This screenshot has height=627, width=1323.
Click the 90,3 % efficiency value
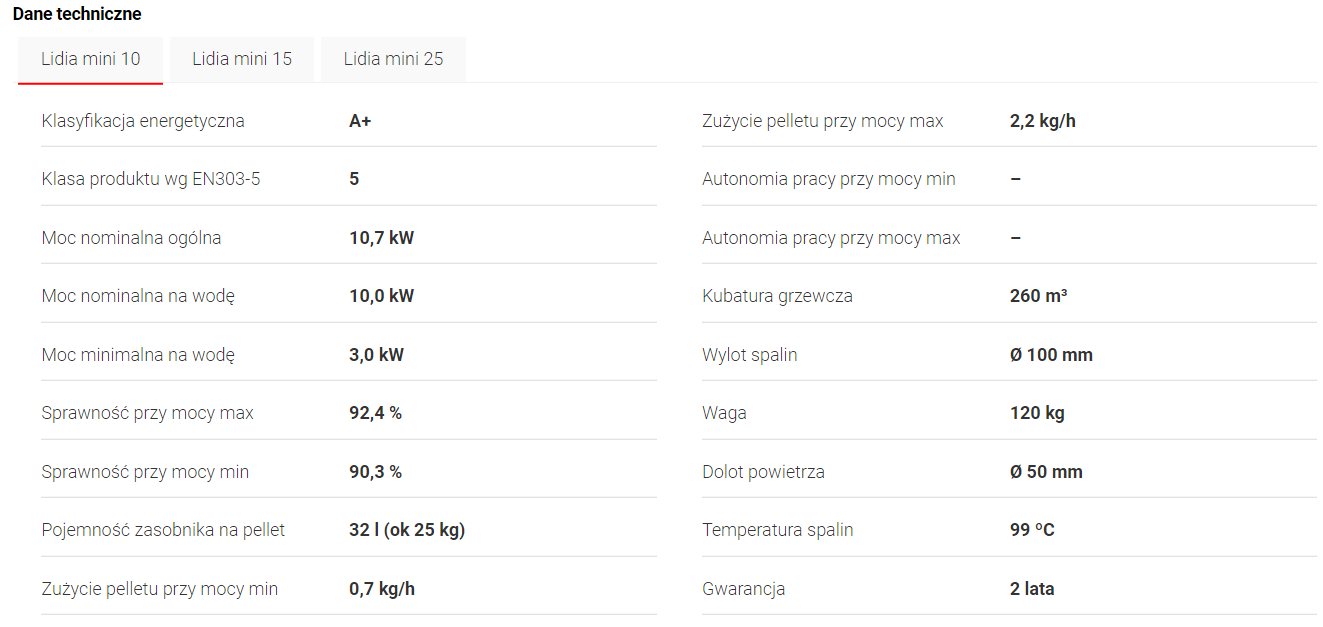(x=375, y=472)
